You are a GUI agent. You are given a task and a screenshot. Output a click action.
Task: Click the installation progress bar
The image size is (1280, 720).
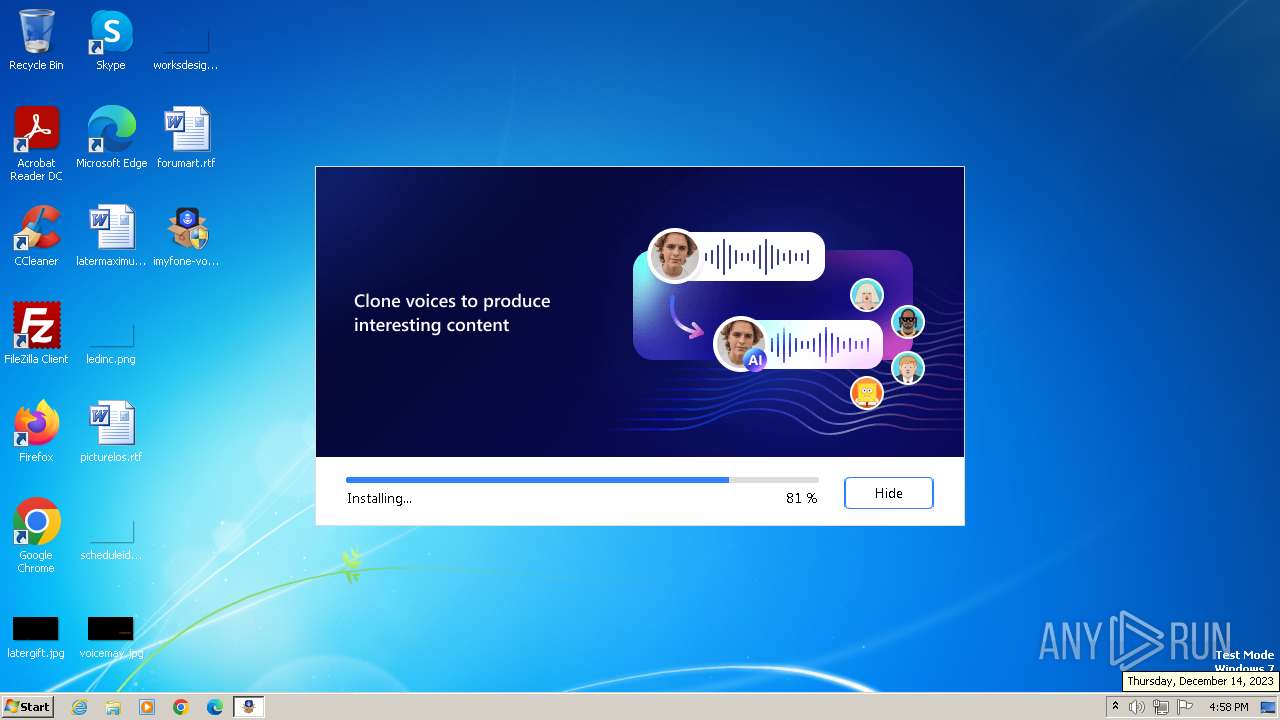click(x=582, y=480)
